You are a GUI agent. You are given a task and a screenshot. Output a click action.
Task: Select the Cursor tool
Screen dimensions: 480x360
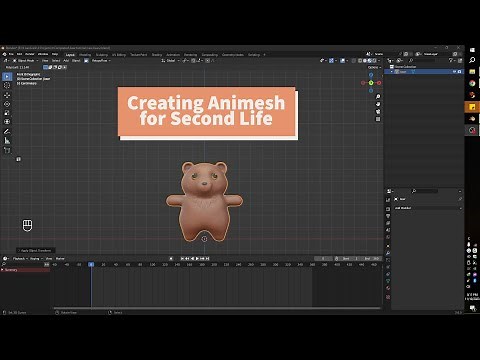coord(7,86)
